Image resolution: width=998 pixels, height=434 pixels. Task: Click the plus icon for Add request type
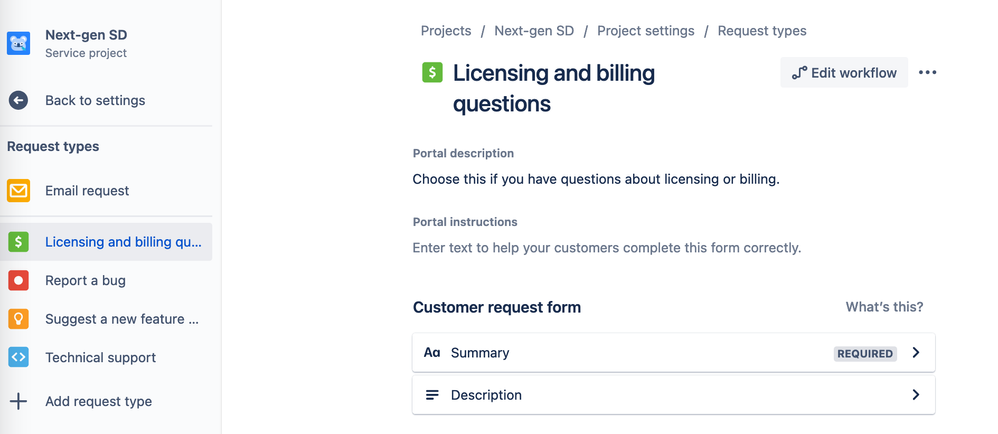(x=19, y=401)
